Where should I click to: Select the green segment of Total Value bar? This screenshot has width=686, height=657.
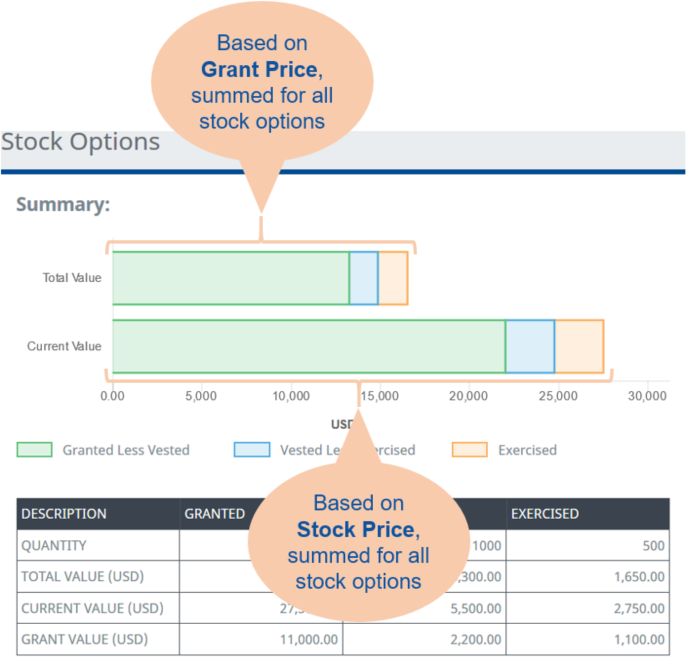230,278
